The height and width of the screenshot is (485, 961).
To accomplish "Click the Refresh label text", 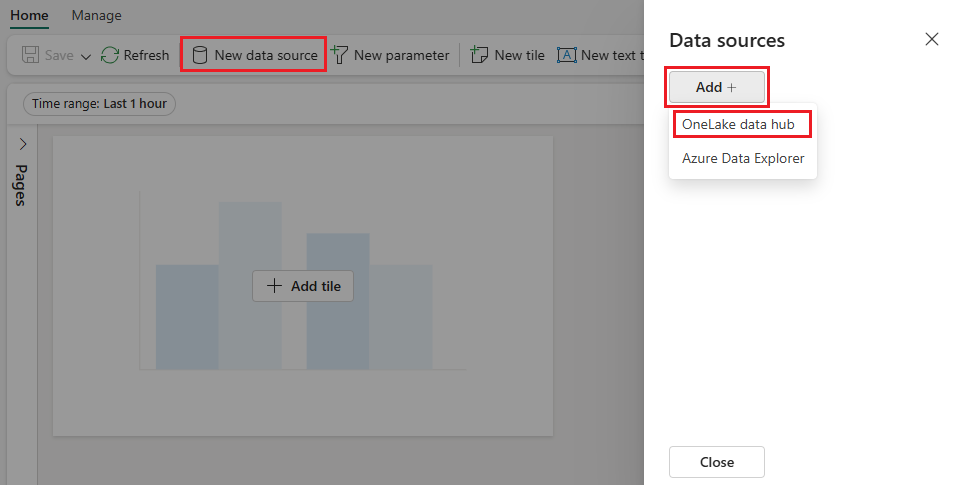I will [x=146, y=55].
